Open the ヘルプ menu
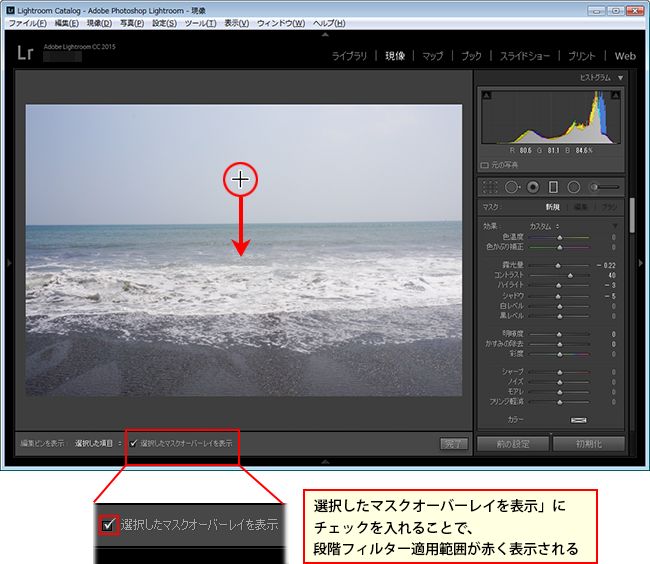Screen dimensions: 650x564 tap(329, 23)
